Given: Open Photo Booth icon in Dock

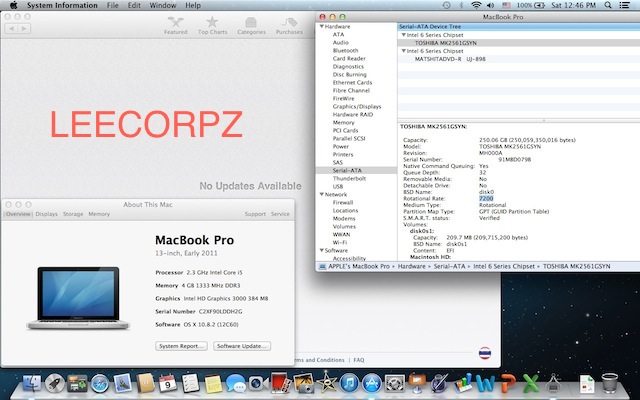Looking at the screenshot, I should pos(280,384).
